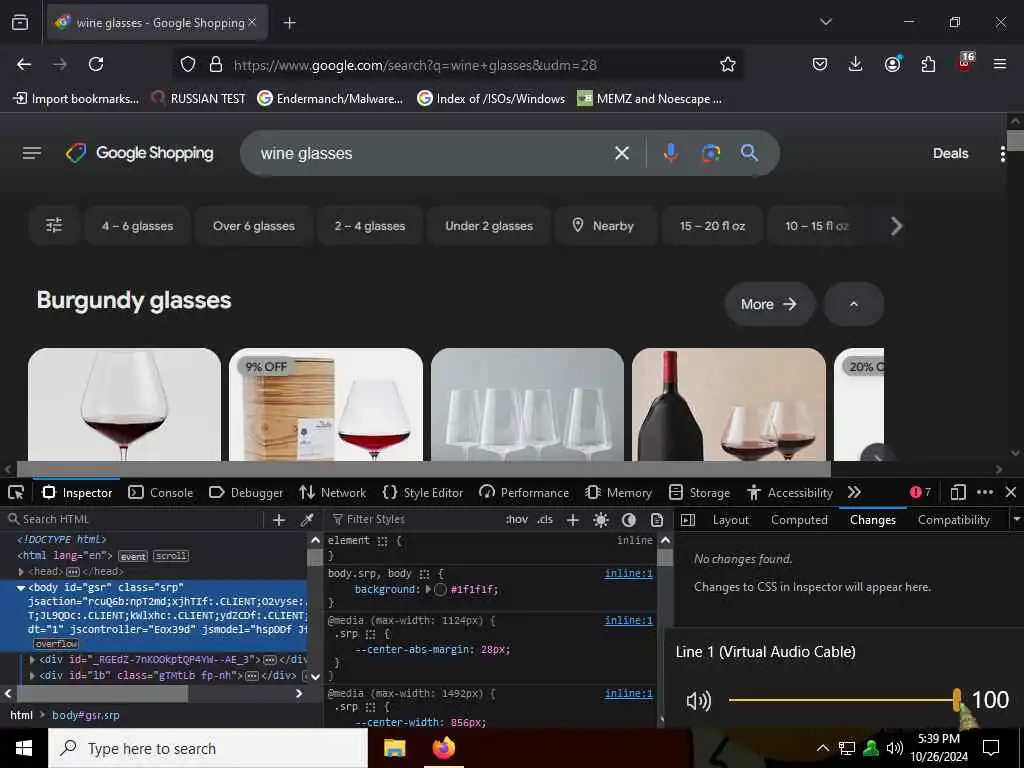Open the Network tab
Image resolution: width=1024 pixels, height=768 pixels.
coord(332,492)
